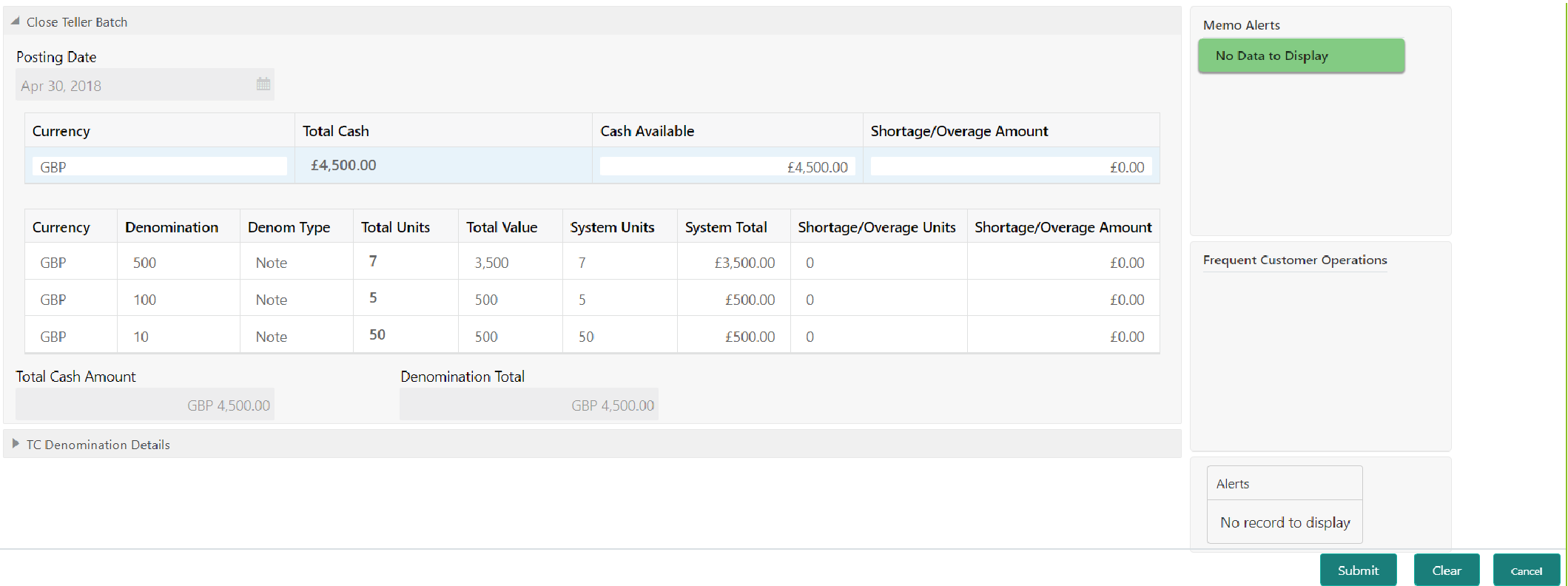Viewport: 1568px width, 586px height.
Task: Click the Clear button
Action: 1447,570
